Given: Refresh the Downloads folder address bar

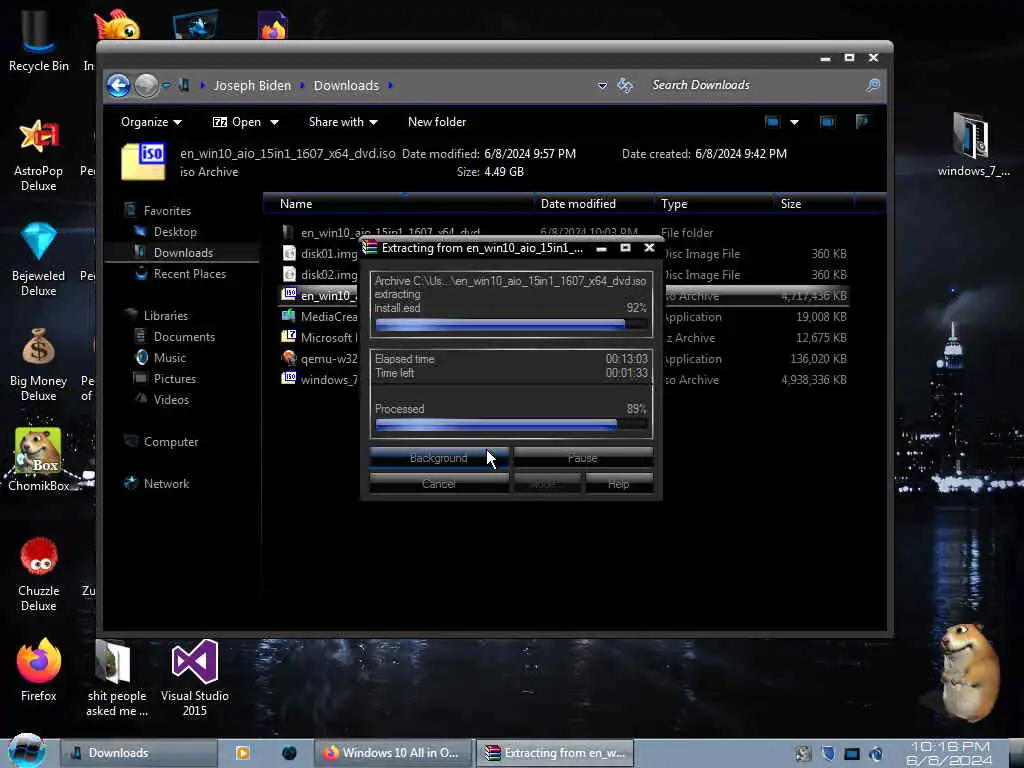Looking at the screenshot, I should 625,86.
